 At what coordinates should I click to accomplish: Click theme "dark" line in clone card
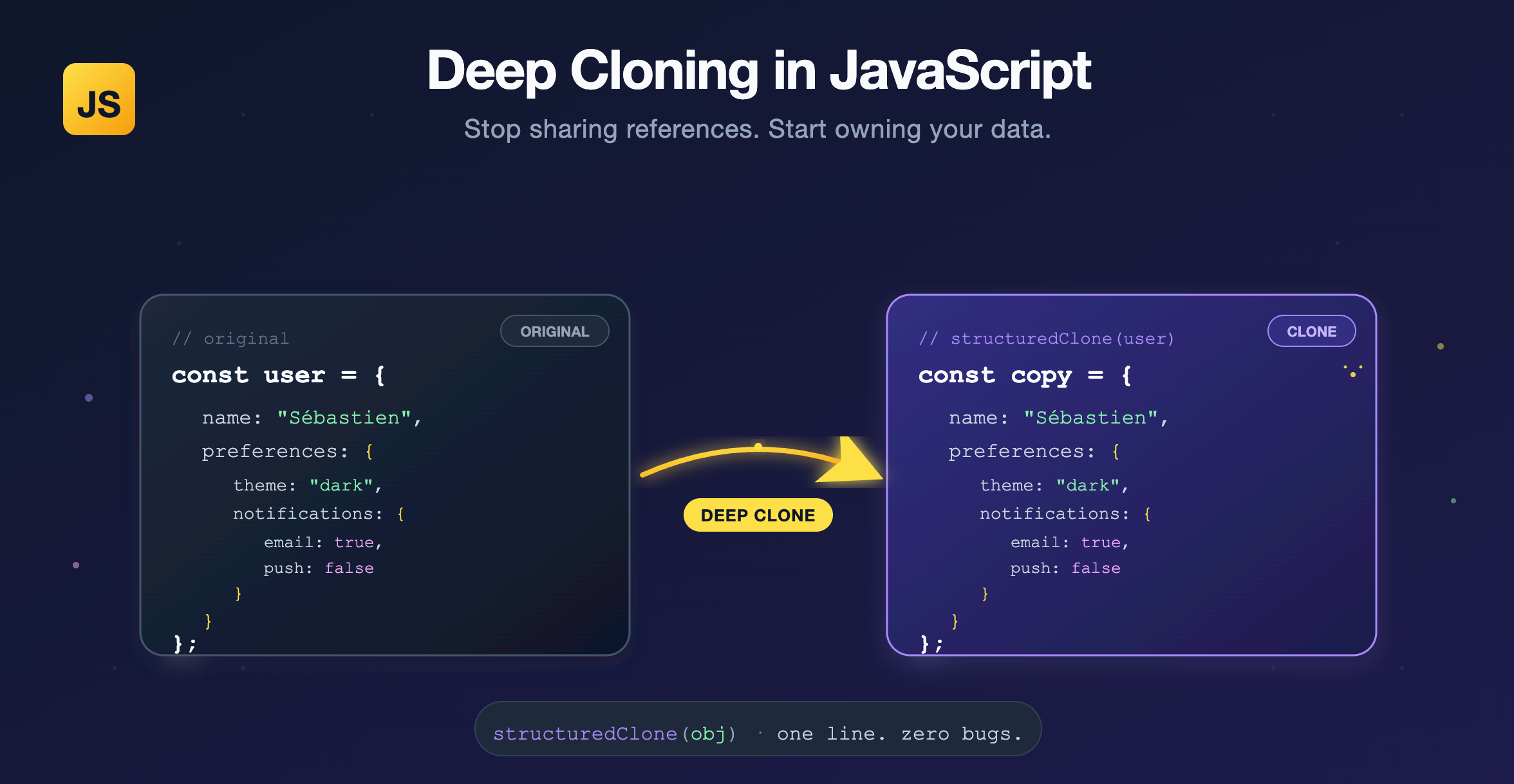1054,485
